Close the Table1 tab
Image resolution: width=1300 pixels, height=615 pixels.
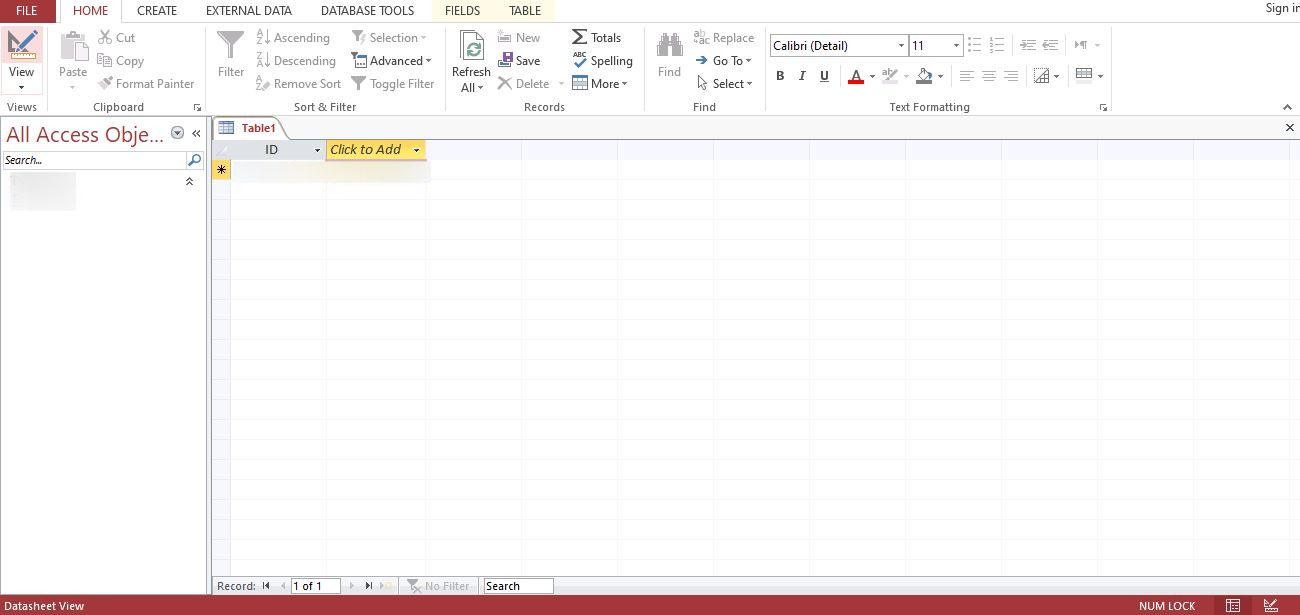pyautogui.click(x=1290, y=128)
